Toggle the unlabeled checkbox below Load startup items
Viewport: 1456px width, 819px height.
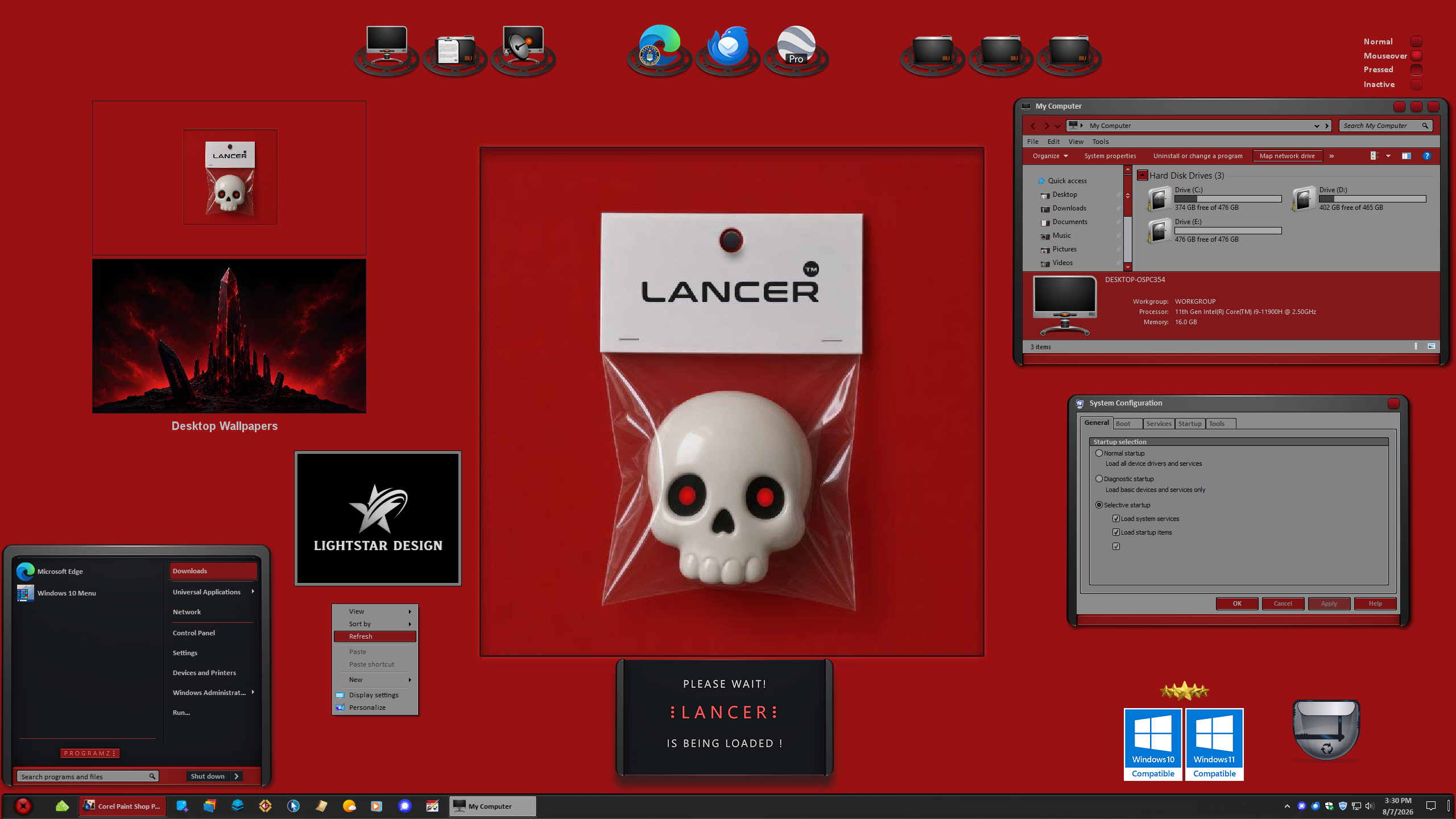(x=1116, y=547)
